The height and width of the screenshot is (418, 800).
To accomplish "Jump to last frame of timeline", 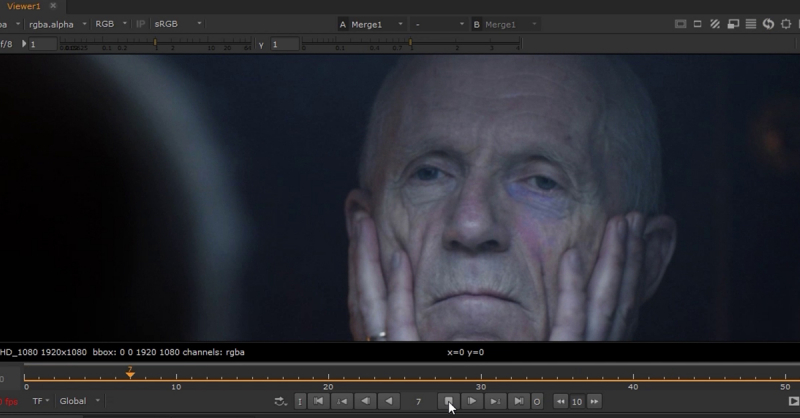I will pyautogui.click(x=518, y=401).
